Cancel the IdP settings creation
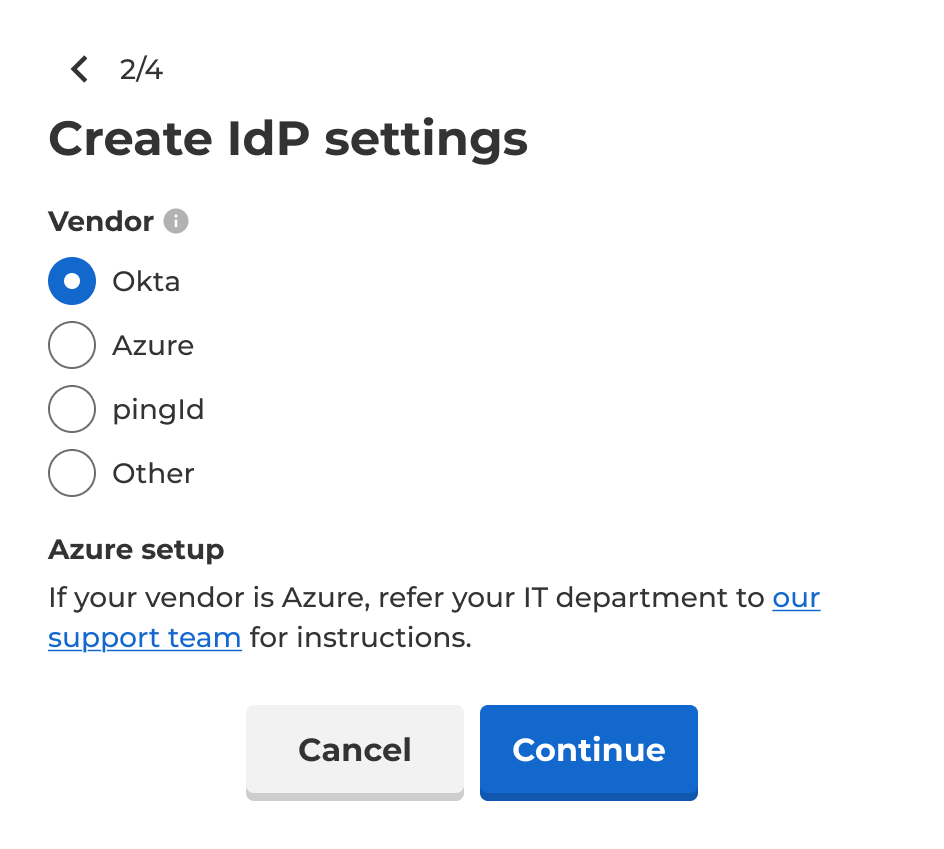This screenshot has width=944, height=849. point(355,753)
